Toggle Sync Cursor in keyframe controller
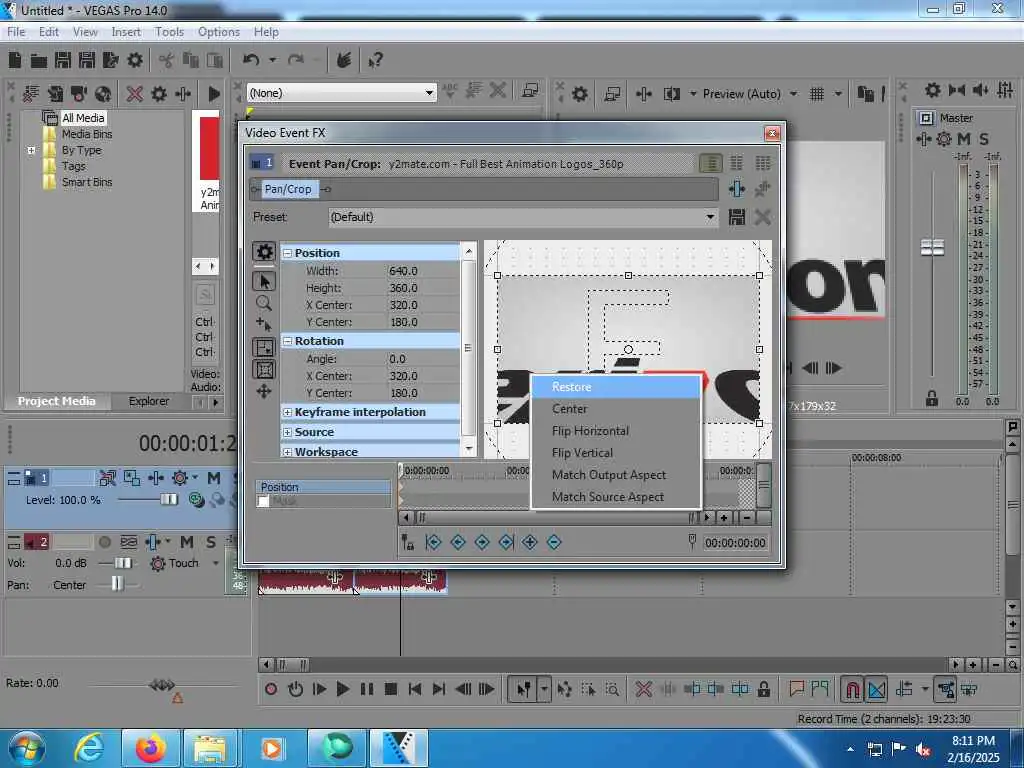Viewport: 1024px width, 768px height. [408, 542]
